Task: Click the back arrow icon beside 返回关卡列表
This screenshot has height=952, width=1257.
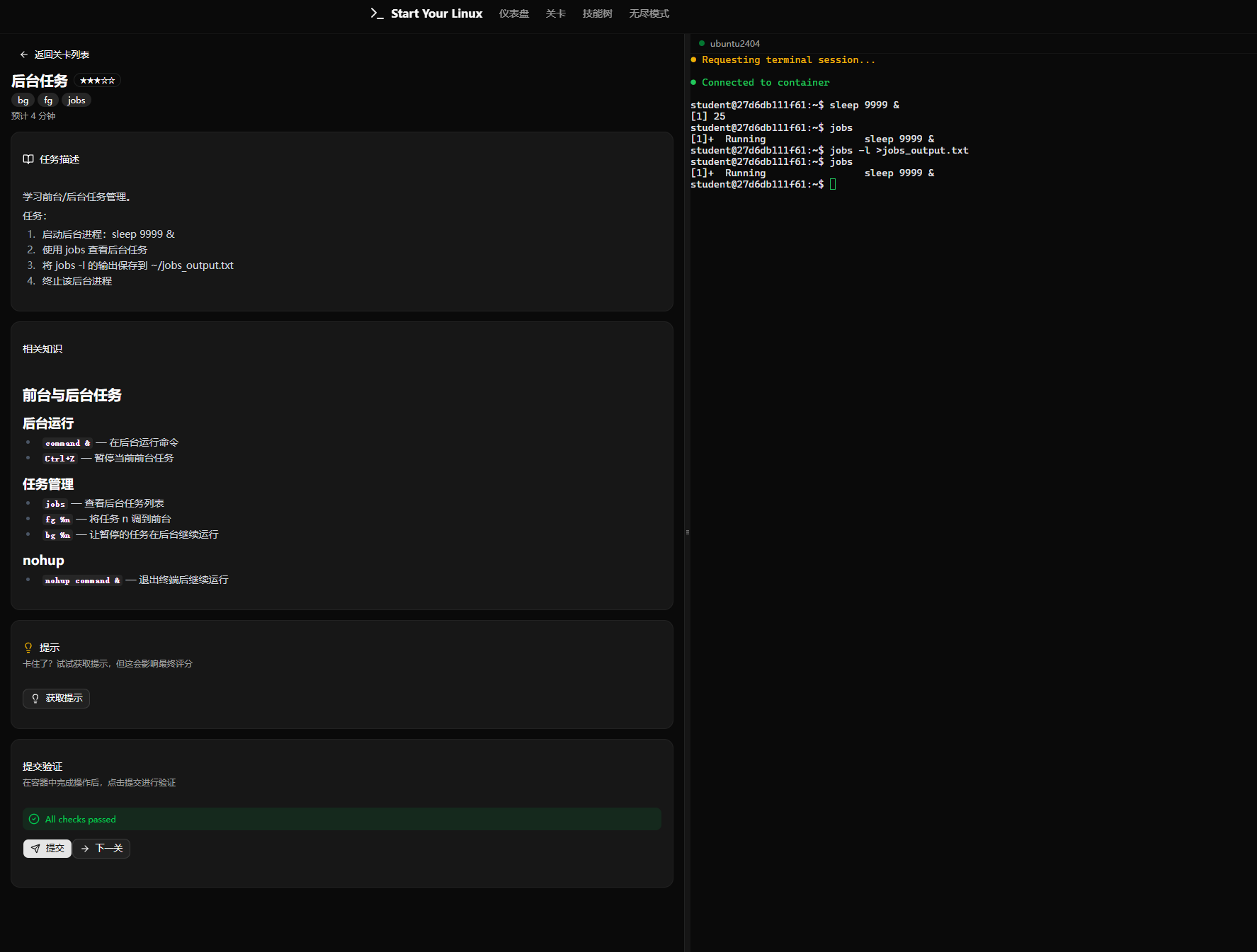Action: click(x=24, y=55)
